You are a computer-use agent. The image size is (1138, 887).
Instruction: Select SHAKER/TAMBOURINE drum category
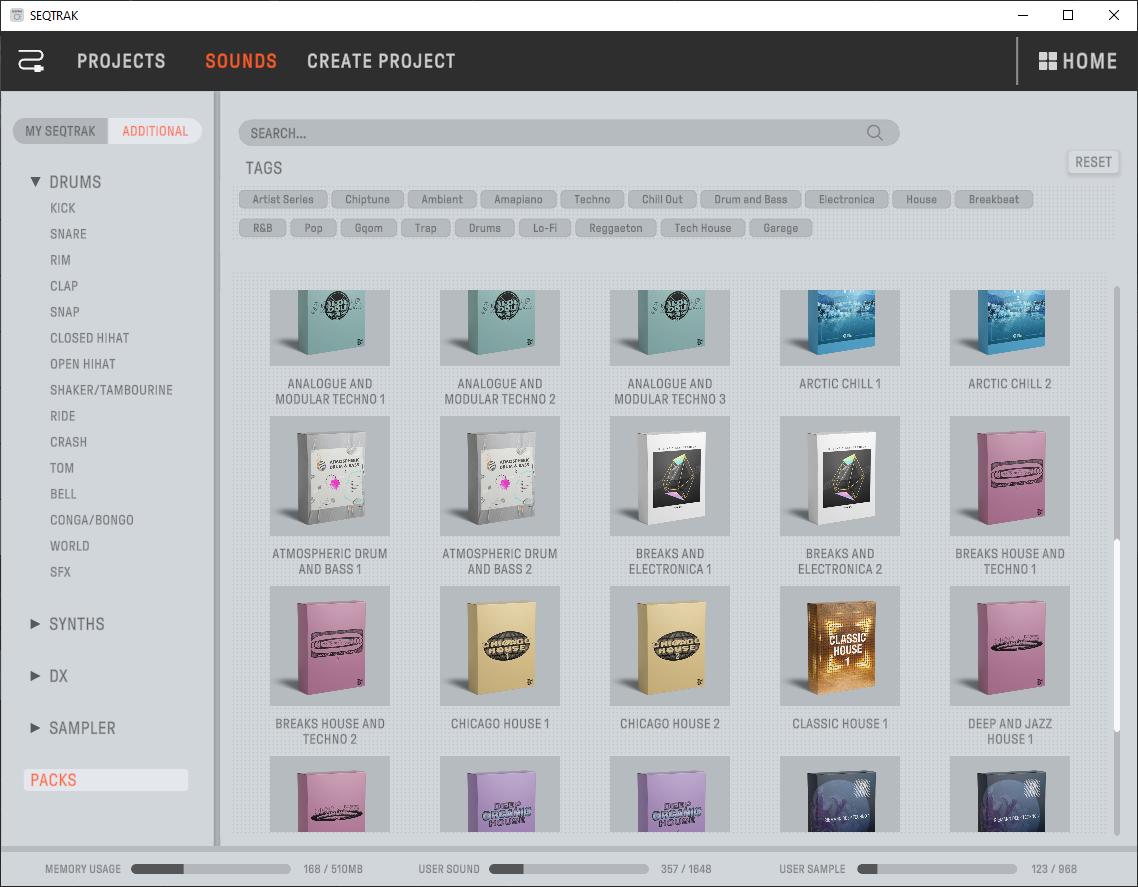(x=111, y=390)
